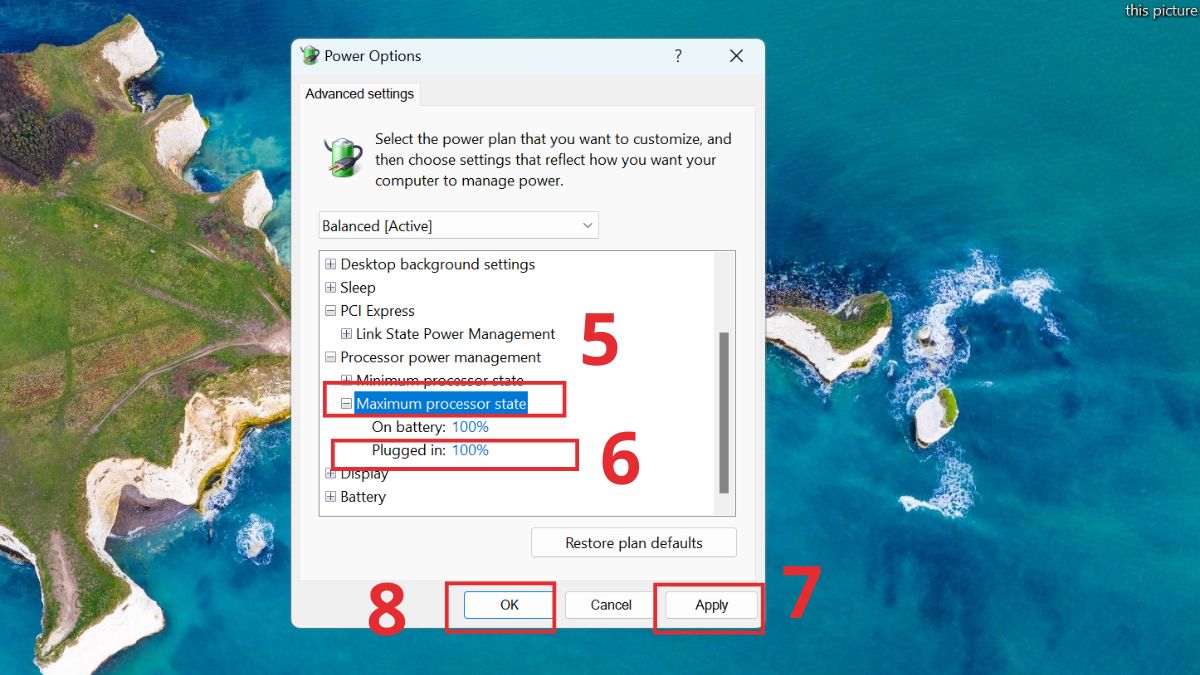Select the Sleep tree item
This screenshot has height=675, width=1200.
358,288
